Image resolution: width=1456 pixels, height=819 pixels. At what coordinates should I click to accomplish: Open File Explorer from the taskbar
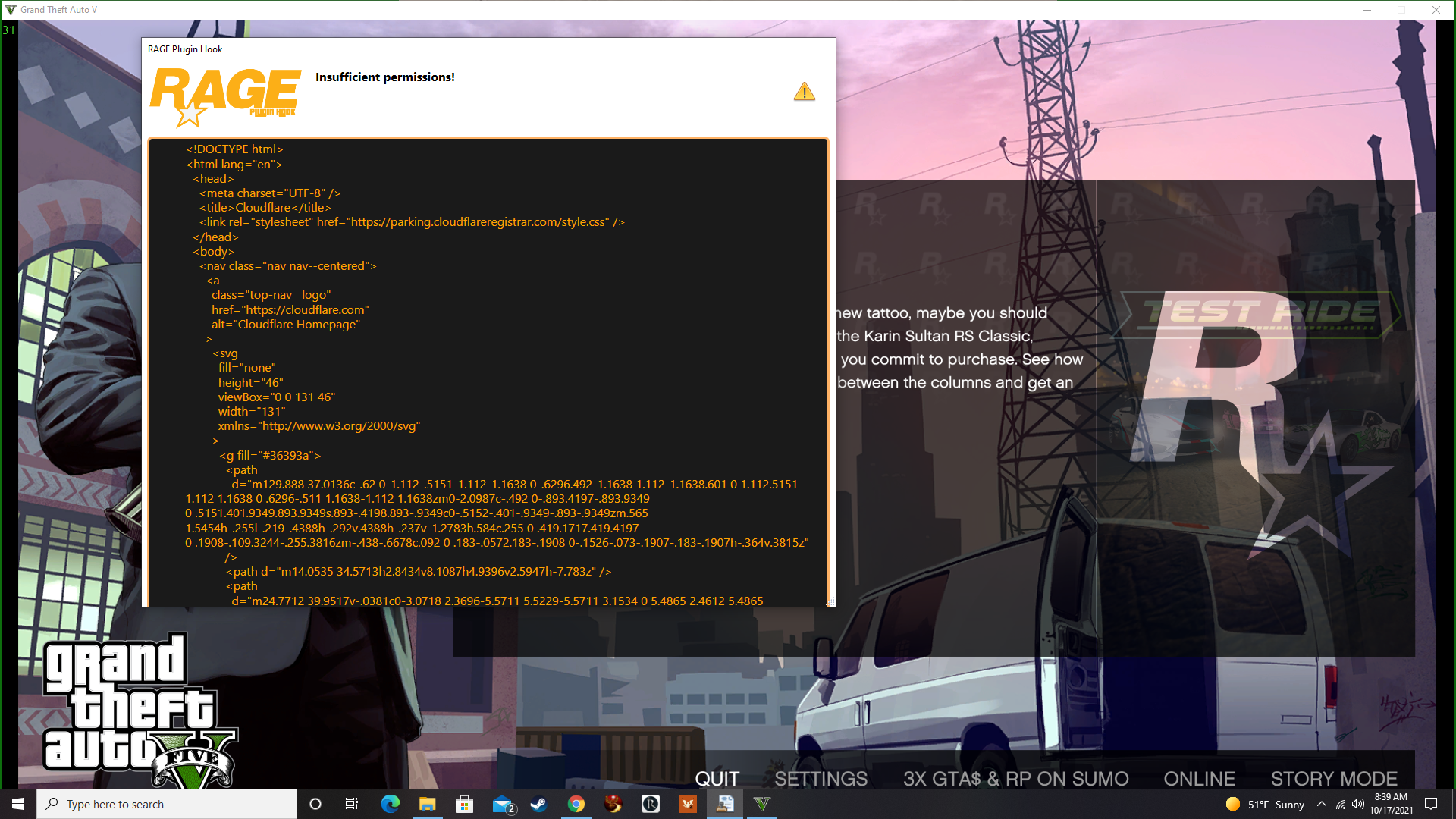click(x=427, y=804)
